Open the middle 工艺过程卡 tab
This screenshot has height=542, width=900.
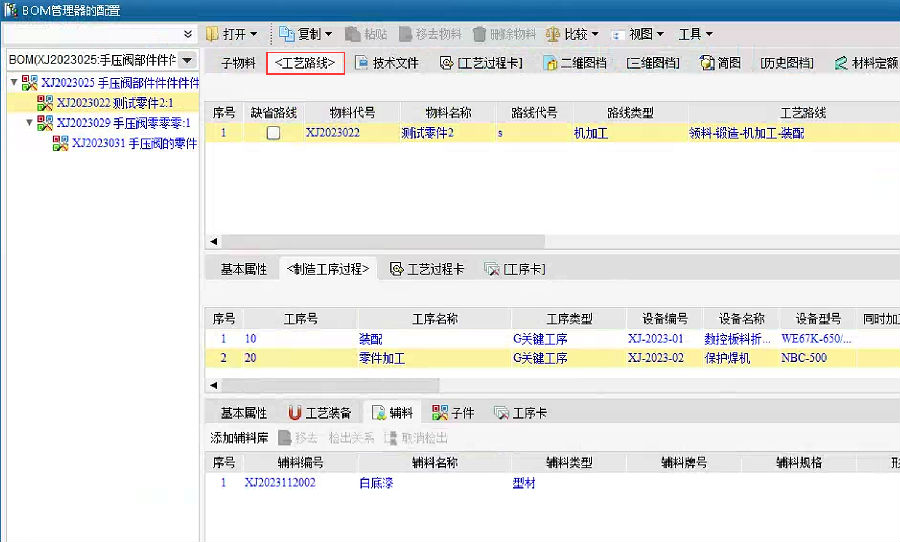pyautogui.click(x=427, y=269)
